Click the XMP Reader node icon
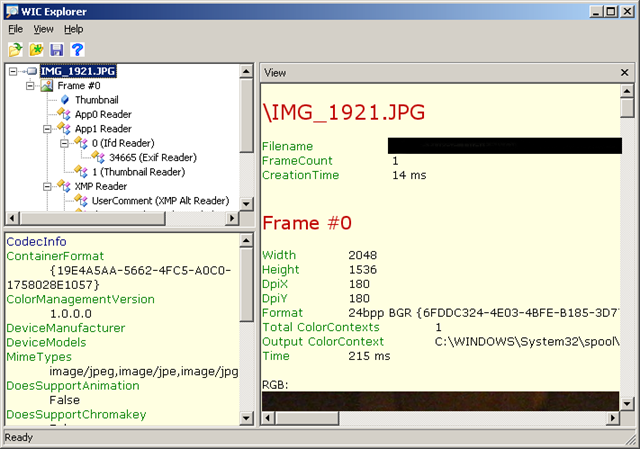640x449 pixels. [64, 186]
